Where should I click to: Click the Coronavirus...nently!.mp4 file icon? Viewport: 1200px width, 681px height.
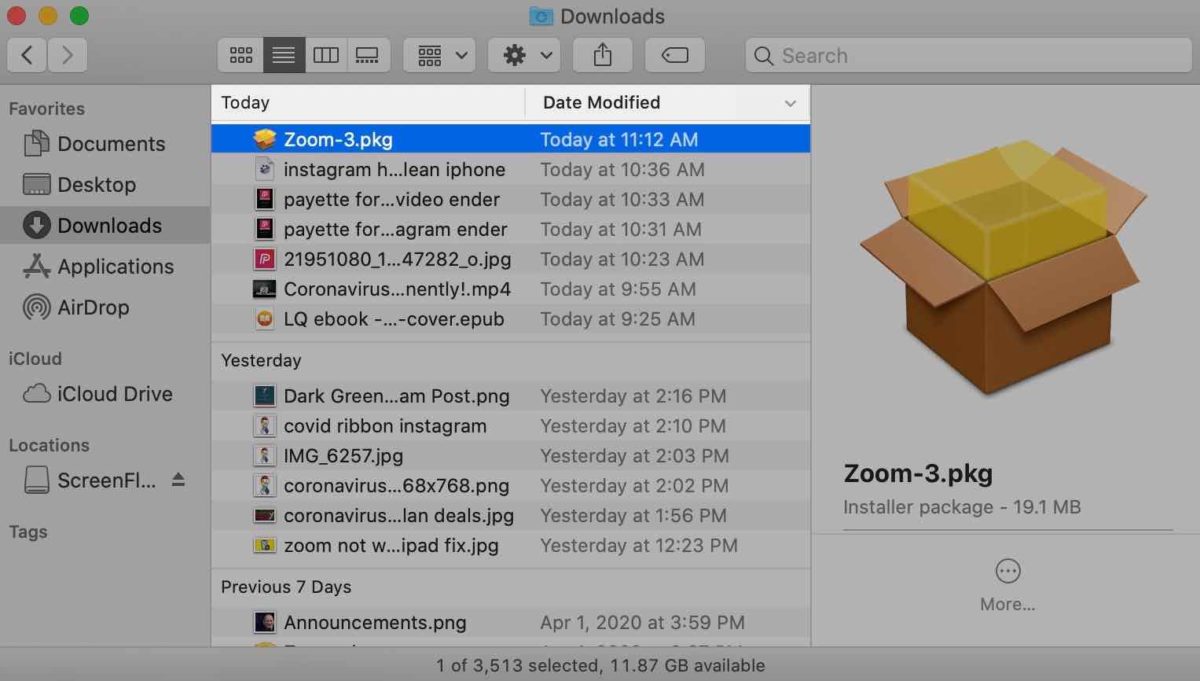coord(264,290)
